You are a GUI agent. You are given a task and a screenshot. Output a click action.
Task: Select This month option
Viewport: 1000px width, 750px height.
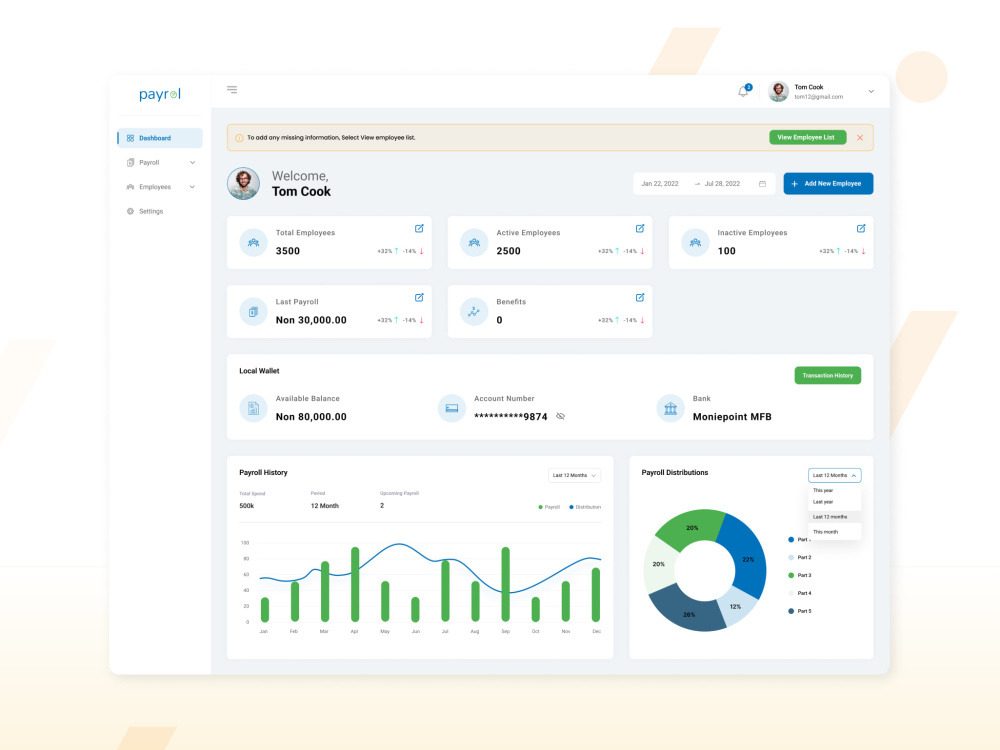tap(835, 532)
